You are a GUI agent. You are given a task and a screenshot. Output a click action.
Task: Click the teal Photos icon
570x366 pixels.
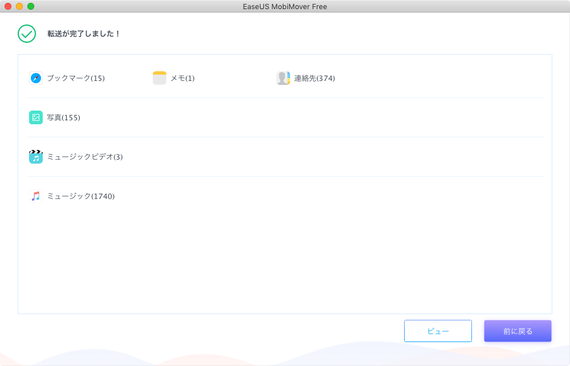pyautogui.click(x=36, y=117)
